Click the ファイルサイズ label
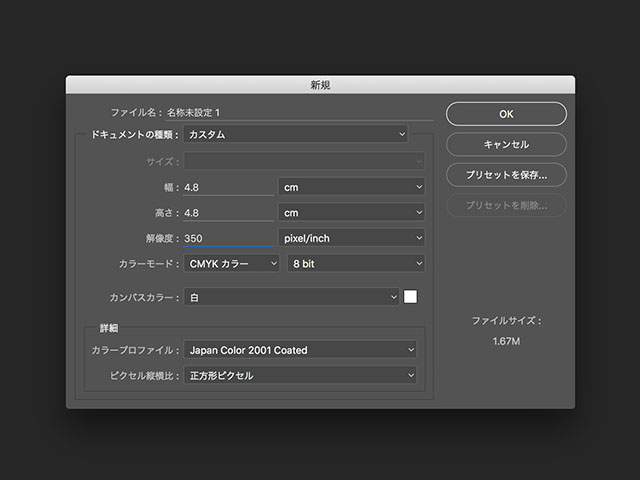 [x=507, y=321]
